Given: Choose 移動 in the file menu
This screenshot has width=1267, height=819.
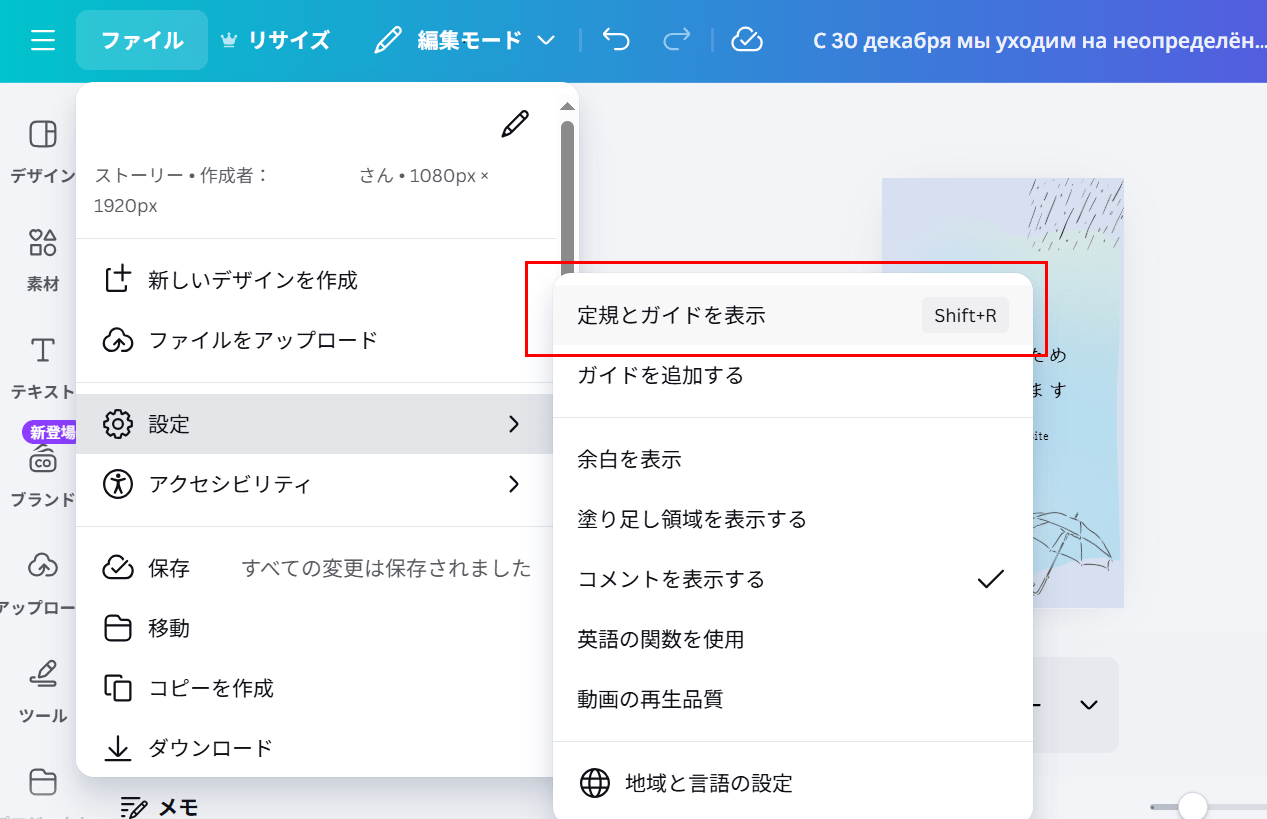Looking at the screenshot, I should coord(314,628).
